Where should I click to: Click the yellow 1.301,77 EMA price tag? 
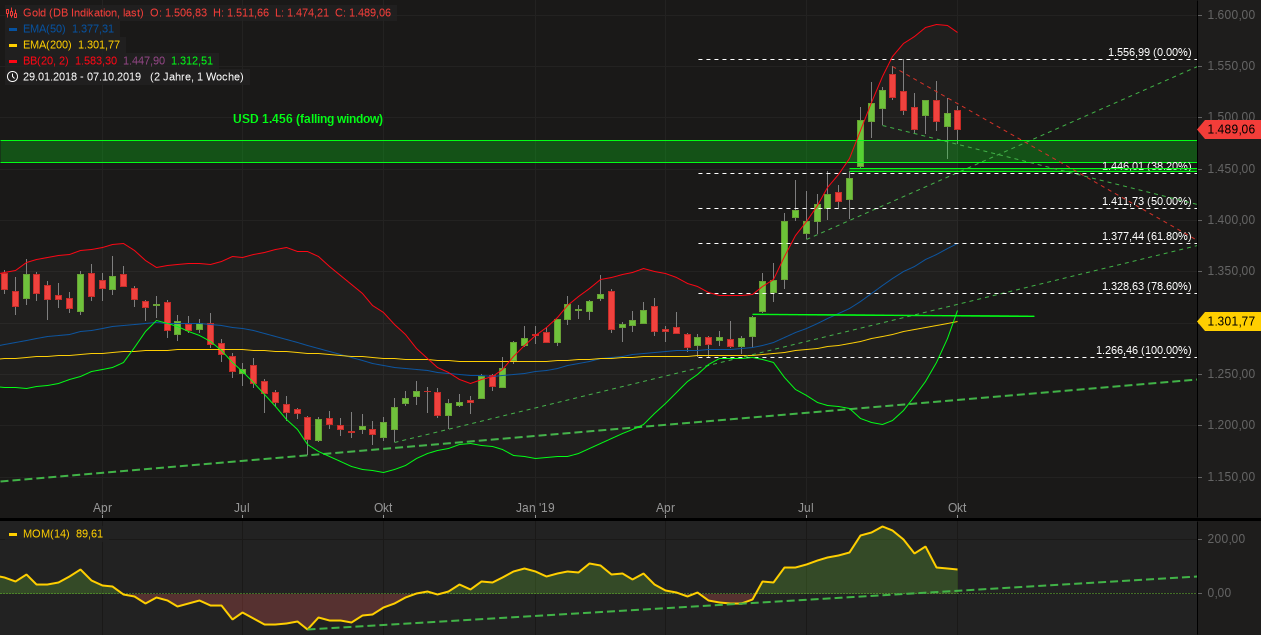tap(1230, 321)
